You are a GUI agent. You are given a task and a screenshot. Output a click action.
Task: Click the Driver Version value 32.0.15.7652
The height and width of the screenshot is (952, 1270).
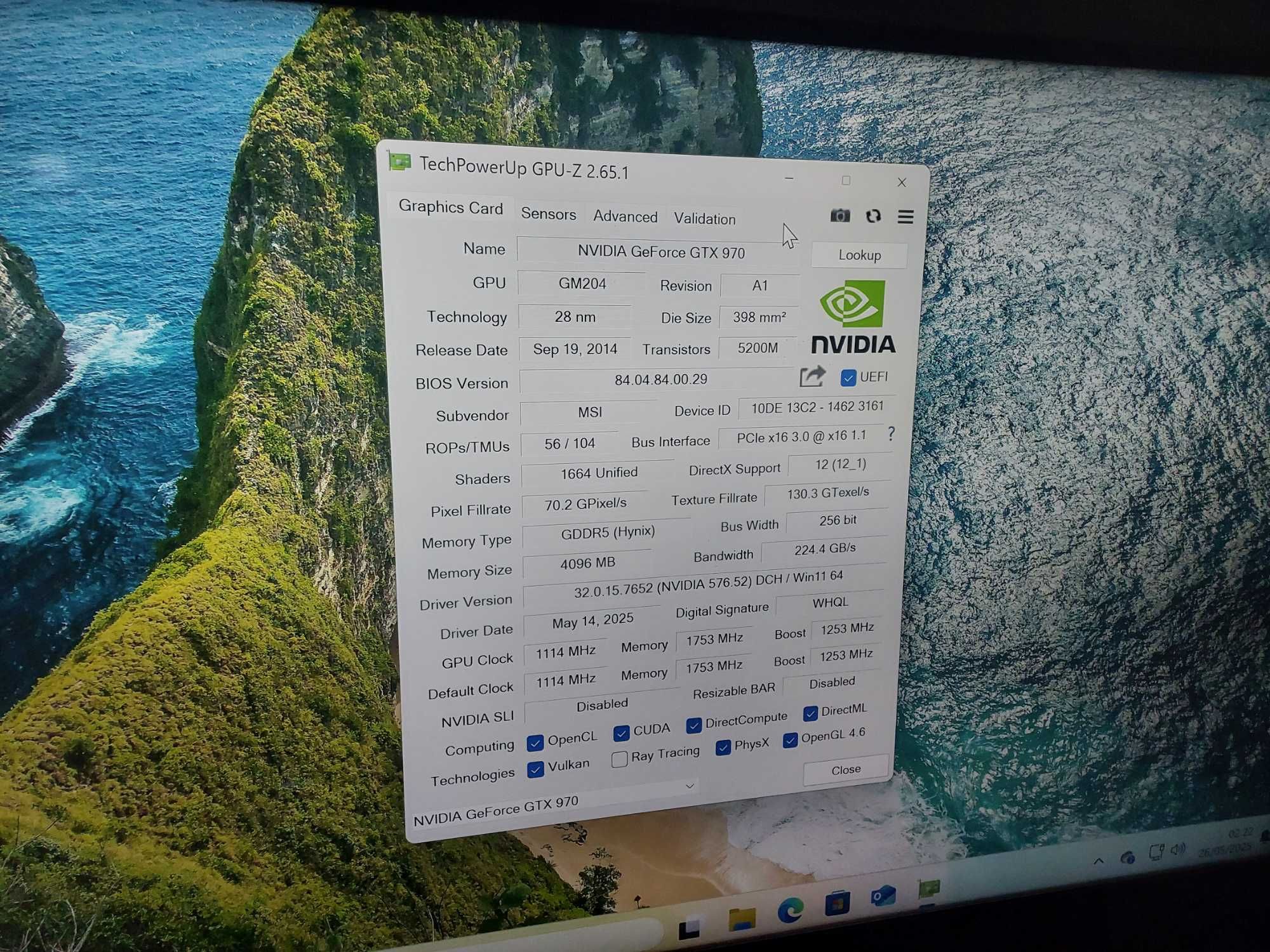(x=704, y=585)
